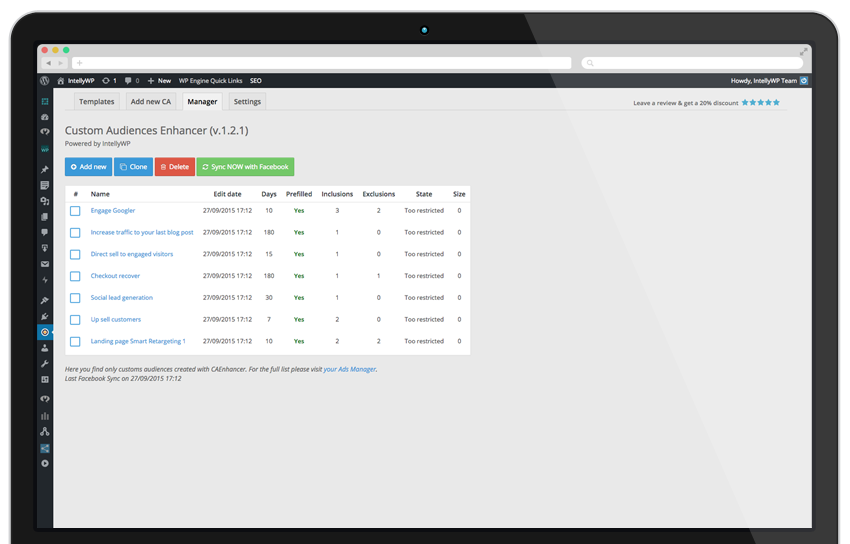Click the IntellyWP user avatar icon
The width and height of the screenshot is (850, 544).
[804, 80]
